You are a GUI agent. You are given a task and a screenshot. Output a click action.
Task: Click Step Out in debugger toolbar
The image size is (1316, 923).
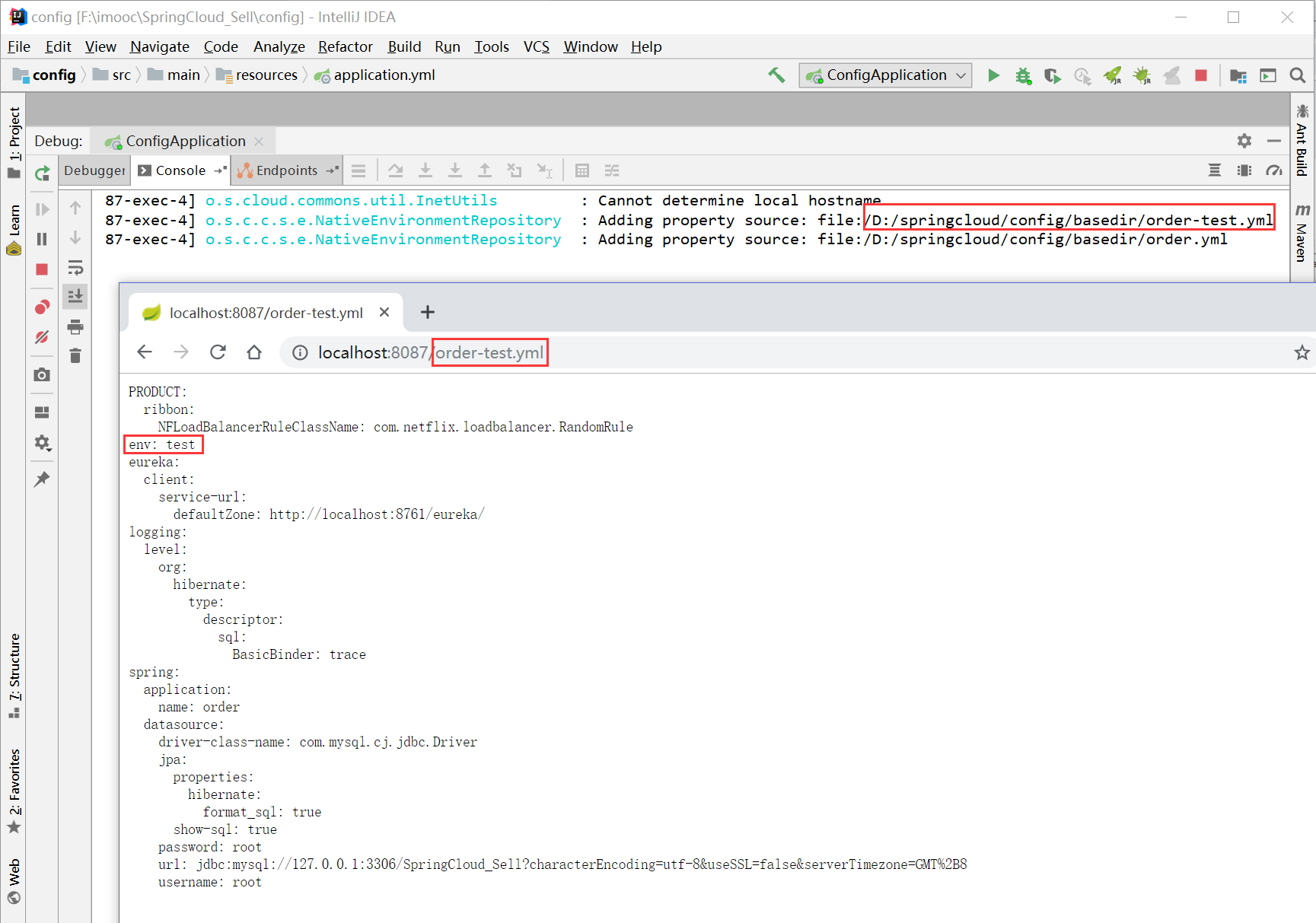(485, 170)
